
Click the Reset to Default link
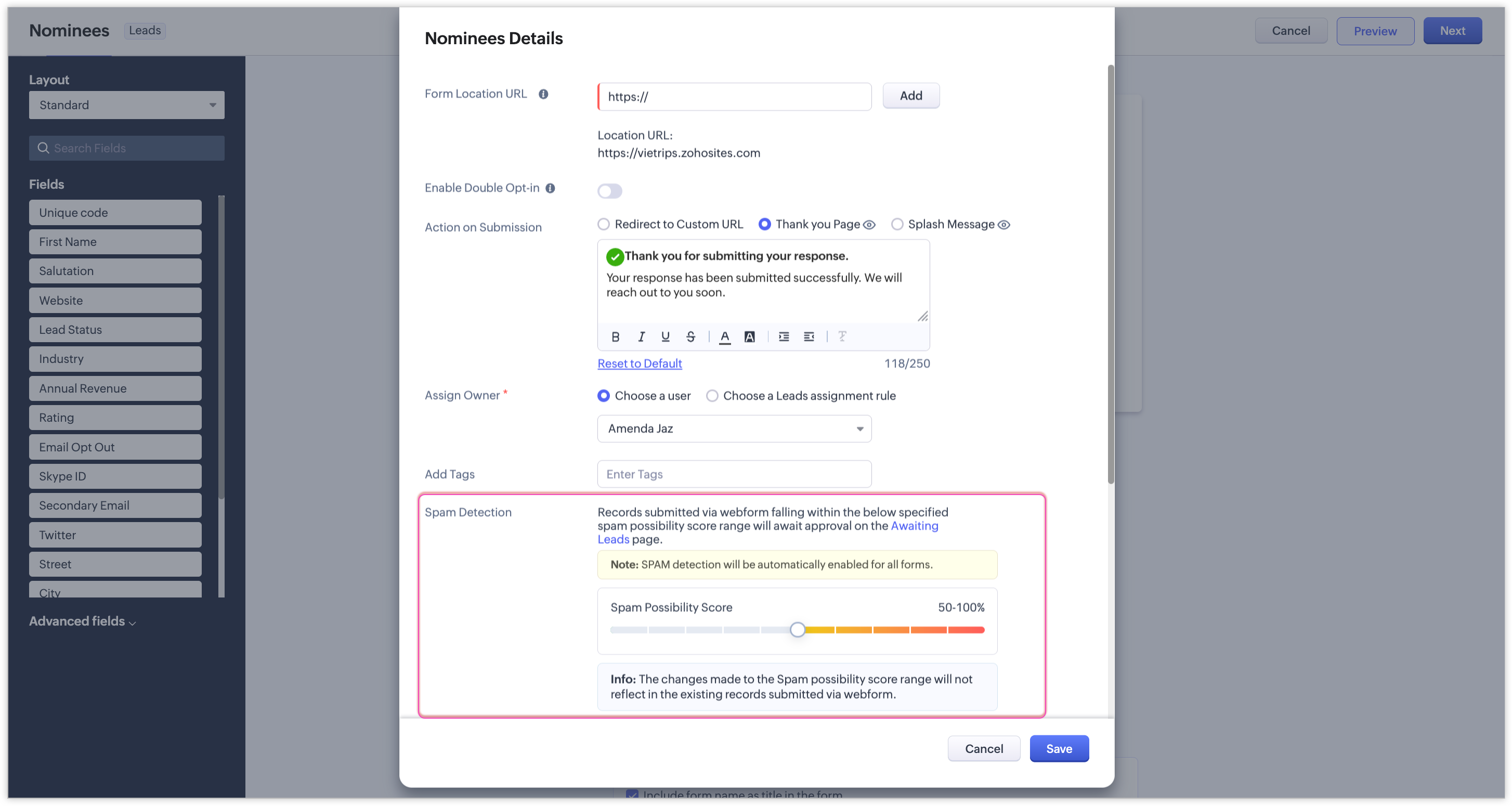tap(639, 363)
